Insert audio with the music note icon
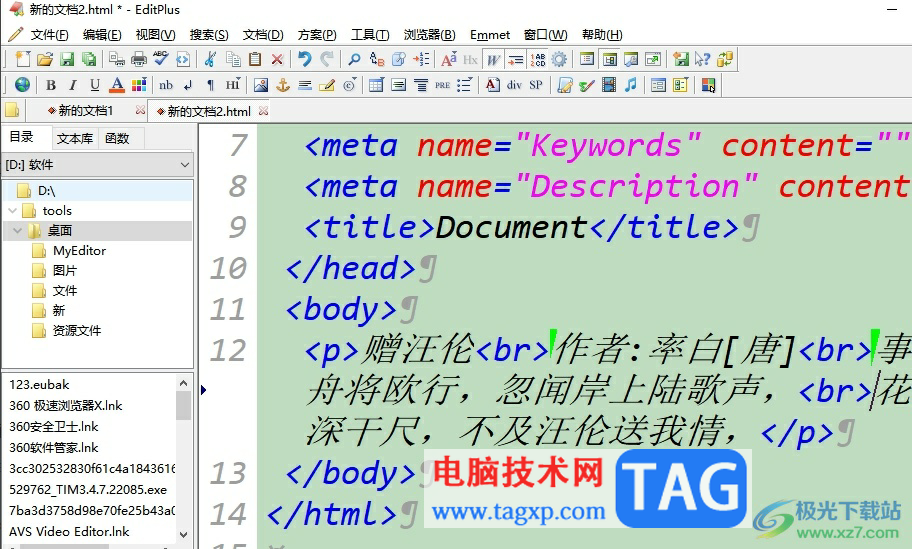 click(x=630, y=85)
